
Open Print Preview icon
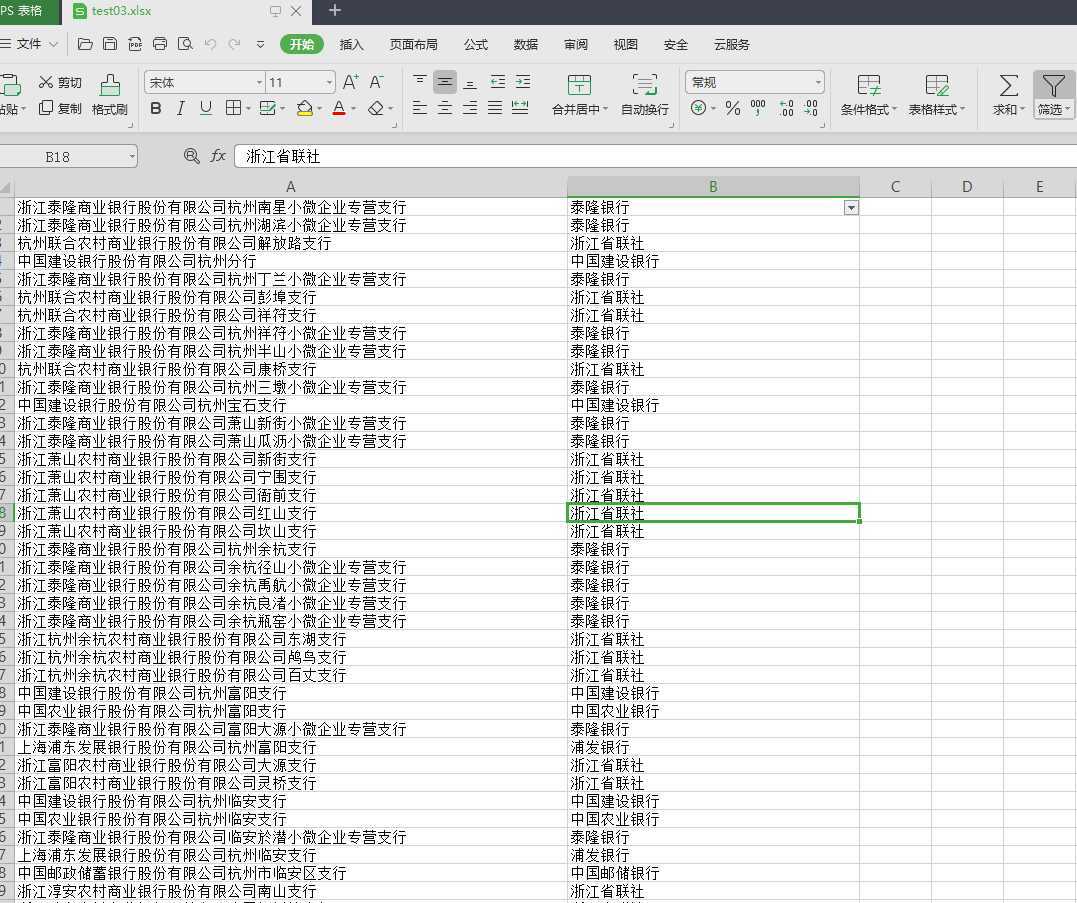tap(185, 44)
